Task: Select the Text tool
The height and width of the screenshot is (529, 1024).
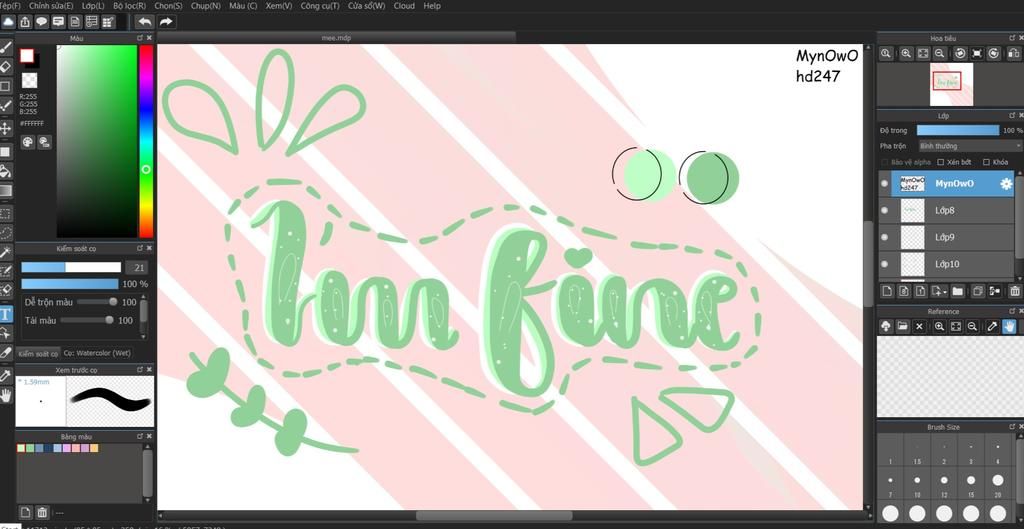Action: click(5, 314)
